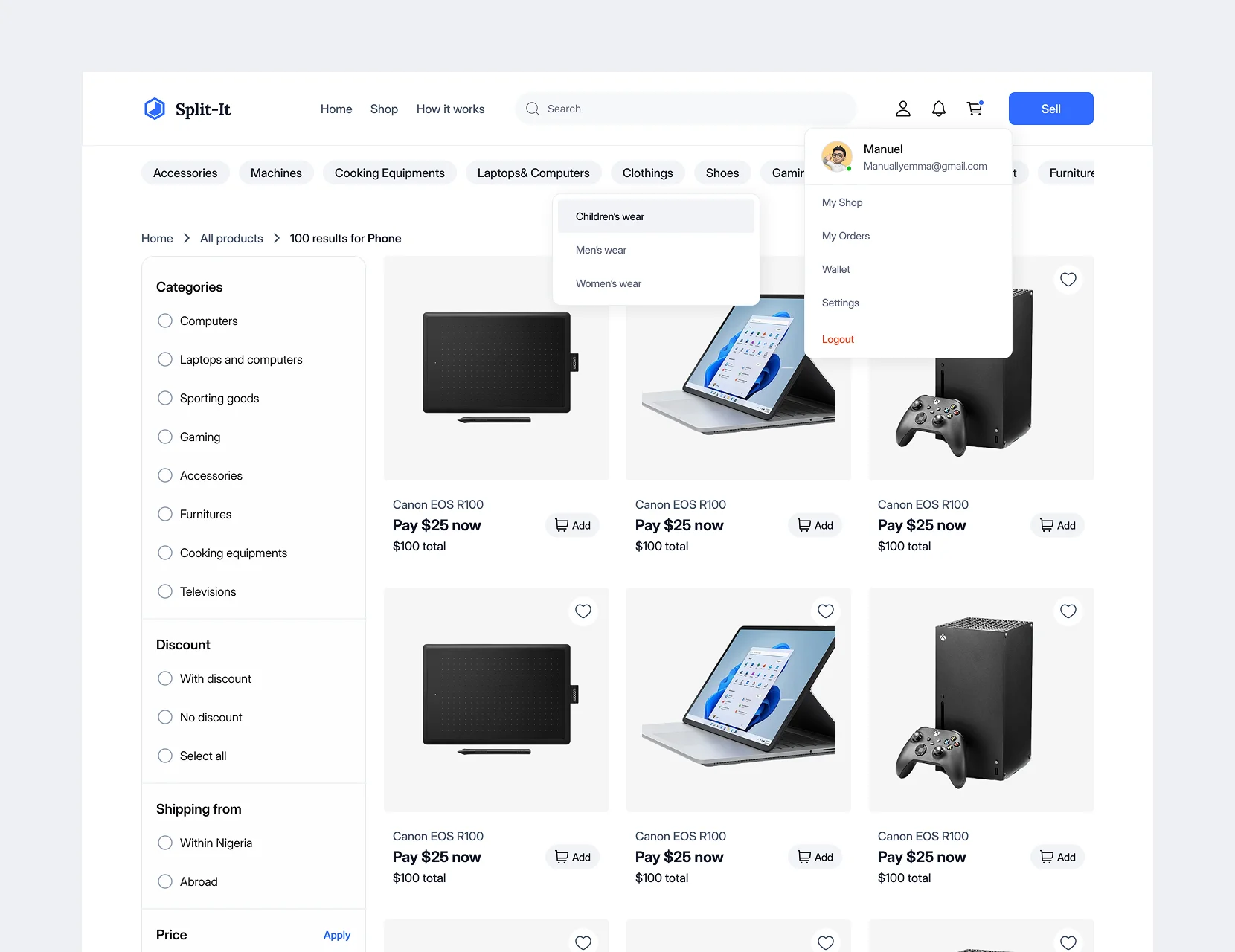Viewport: 1235px width, 952px height.
Task: Choose With discount filter option
Action: [x=165, y=678]
